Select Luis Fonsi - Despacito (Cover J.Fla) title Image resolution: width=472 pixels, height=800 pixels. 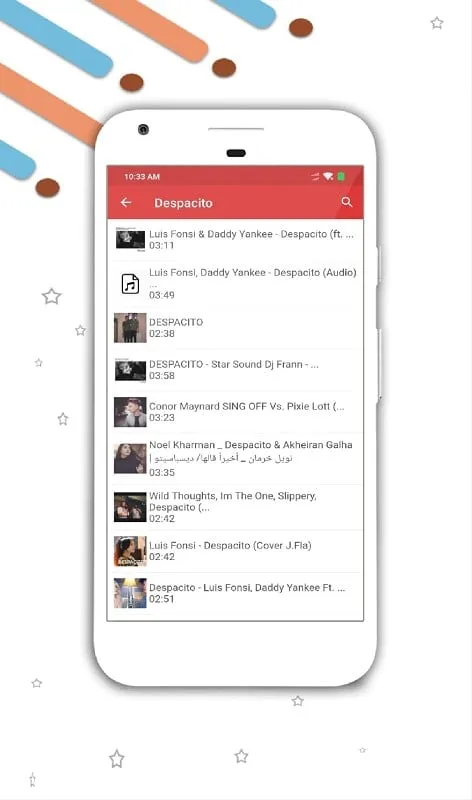230,545
